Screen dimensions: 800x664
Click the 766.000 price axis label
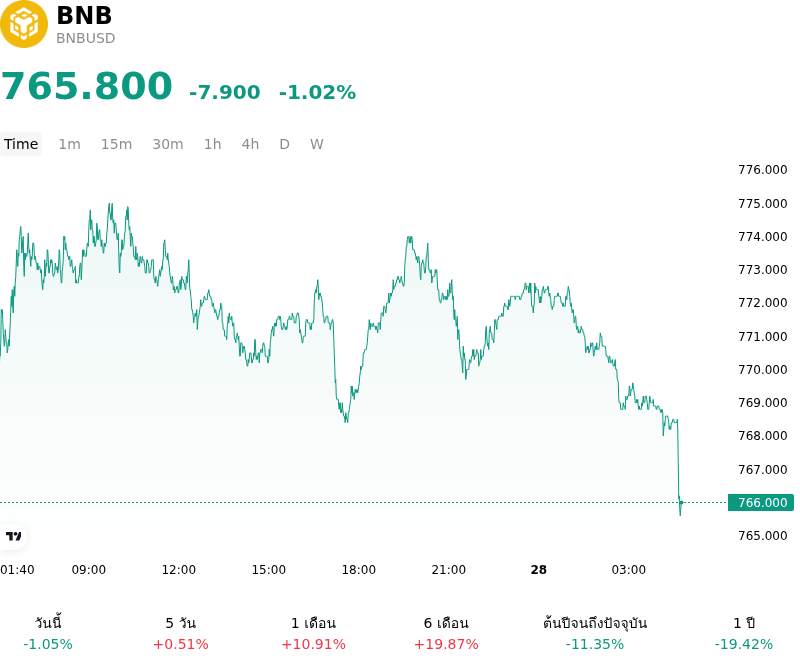761,502
